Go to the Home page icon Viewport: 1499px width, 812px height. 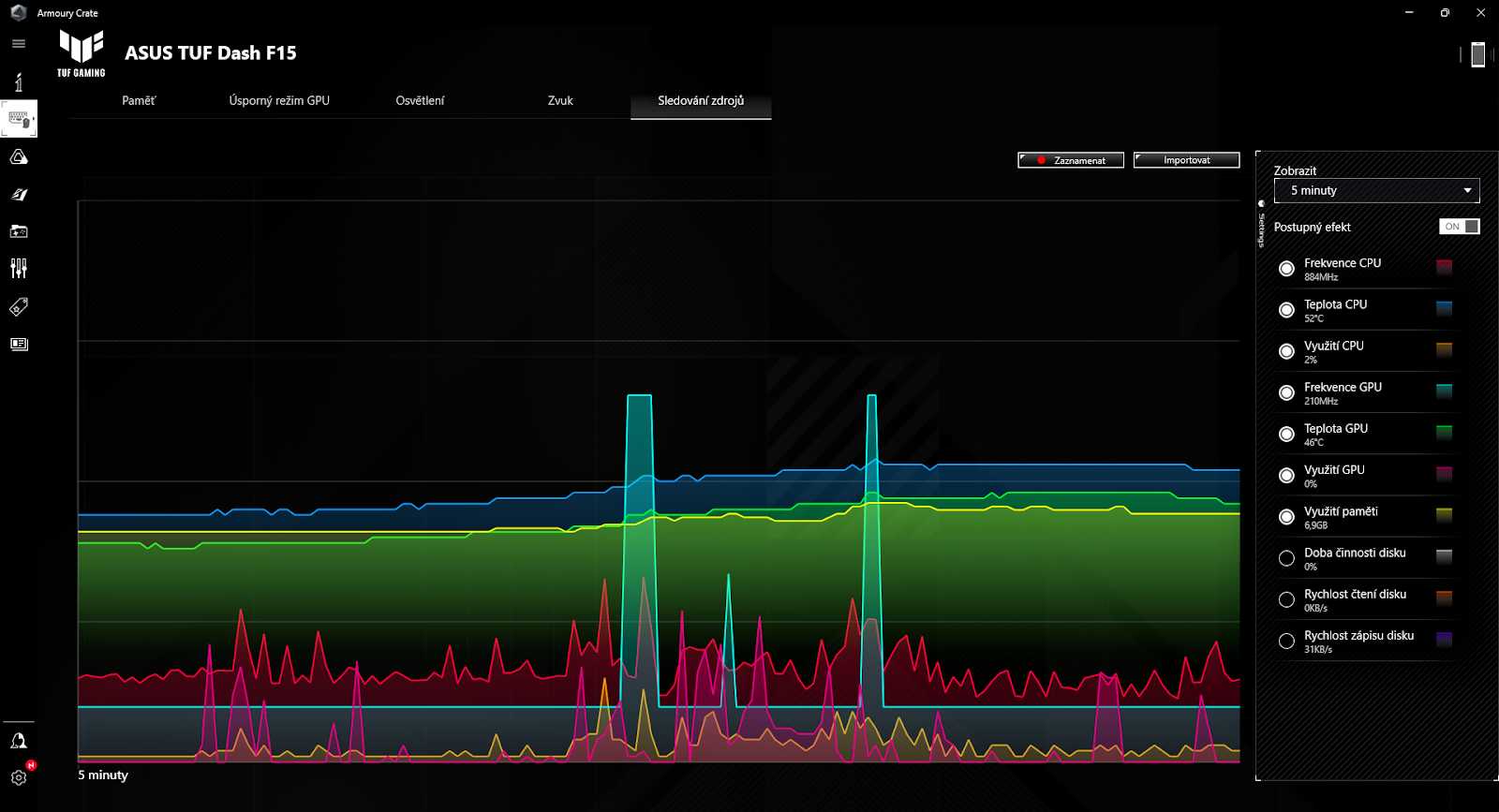click(18, 81)
